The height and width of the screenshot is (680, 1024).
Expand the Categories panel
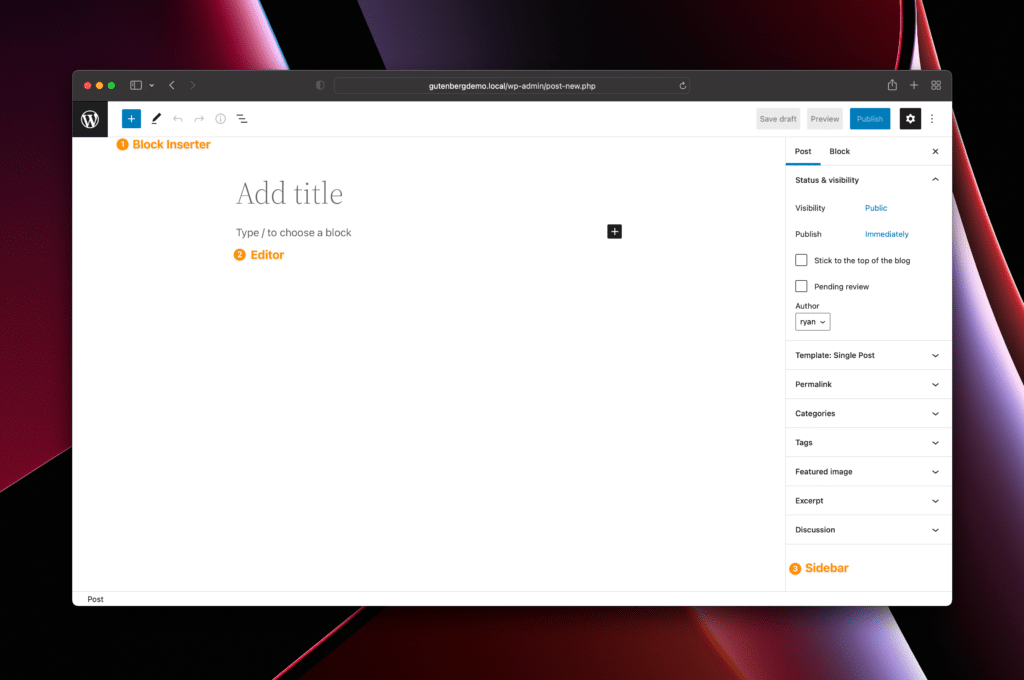pyautogui.click(x=867, y=413)
